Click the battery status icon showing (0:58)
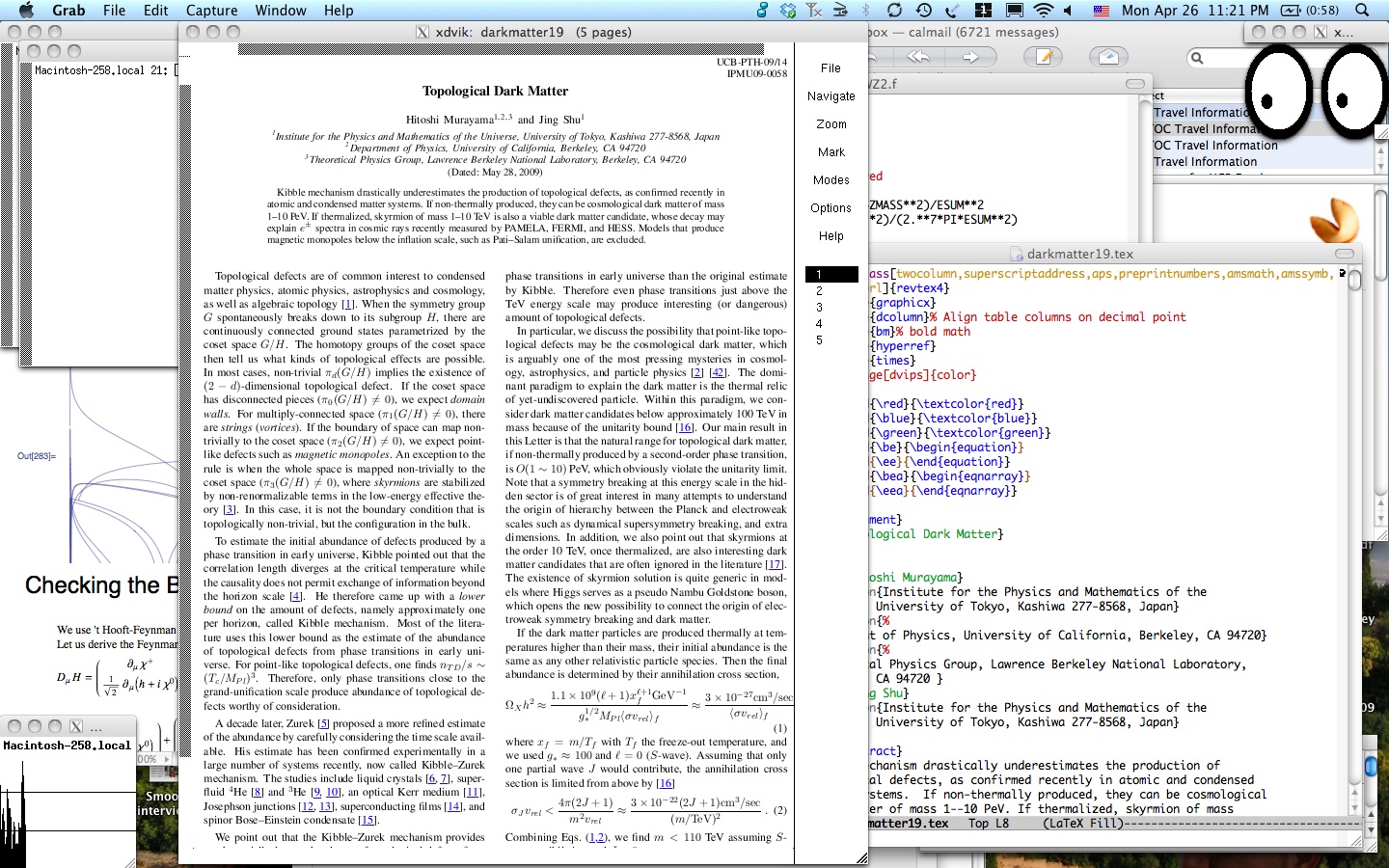 pos(1309,10)
